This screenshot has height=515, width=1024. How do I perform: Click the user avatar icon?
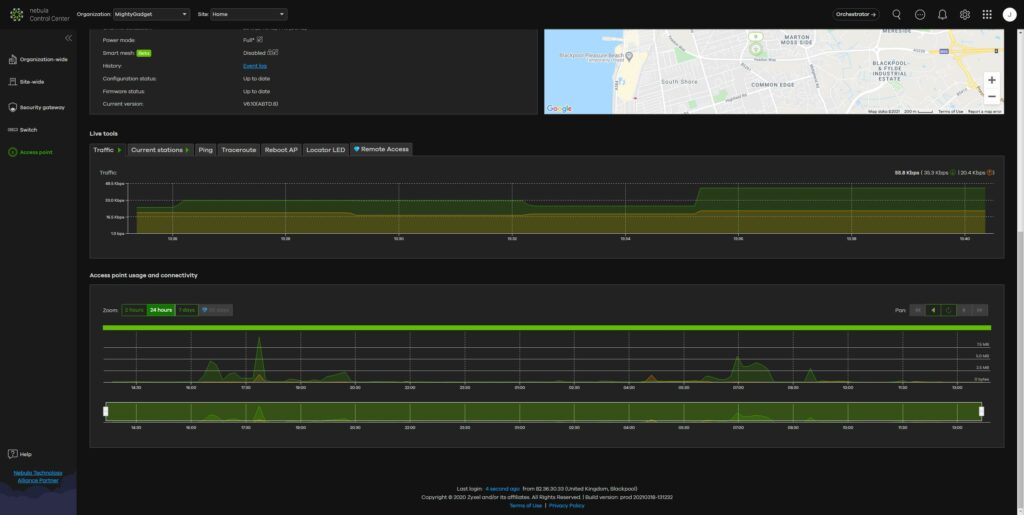click(x=1009, y=14)
